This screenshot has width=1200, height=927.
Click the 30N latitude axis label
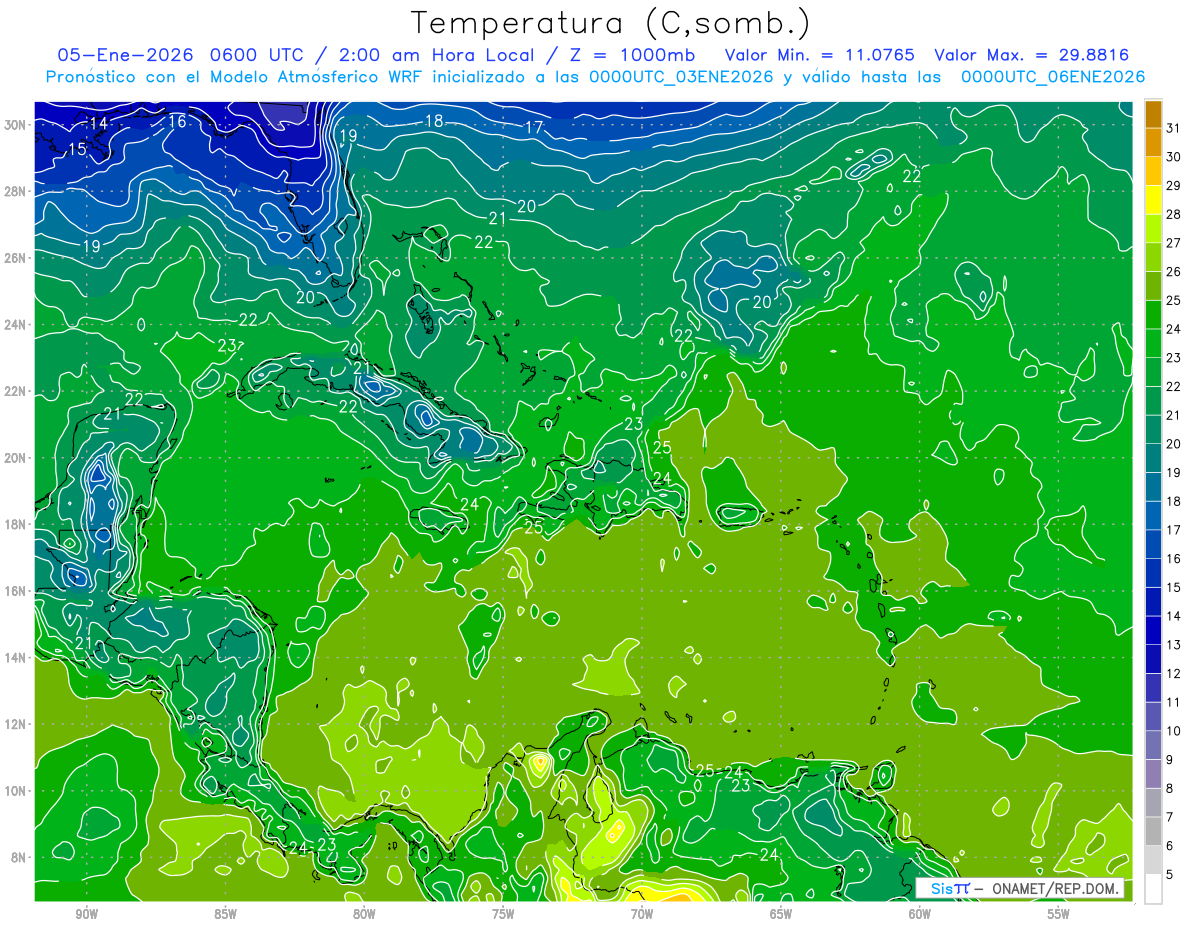(x=15, y=125)
